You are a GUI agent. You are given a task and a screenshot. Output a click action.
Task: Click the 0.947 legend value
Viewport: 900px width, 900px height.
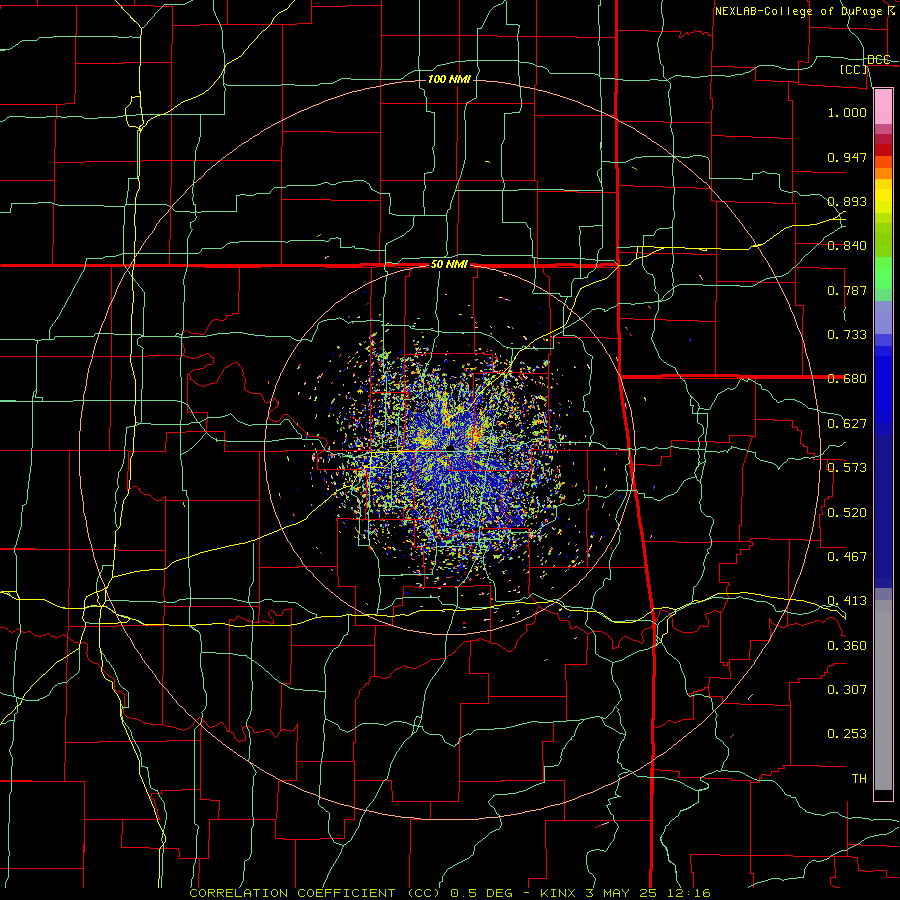[847, 157]
